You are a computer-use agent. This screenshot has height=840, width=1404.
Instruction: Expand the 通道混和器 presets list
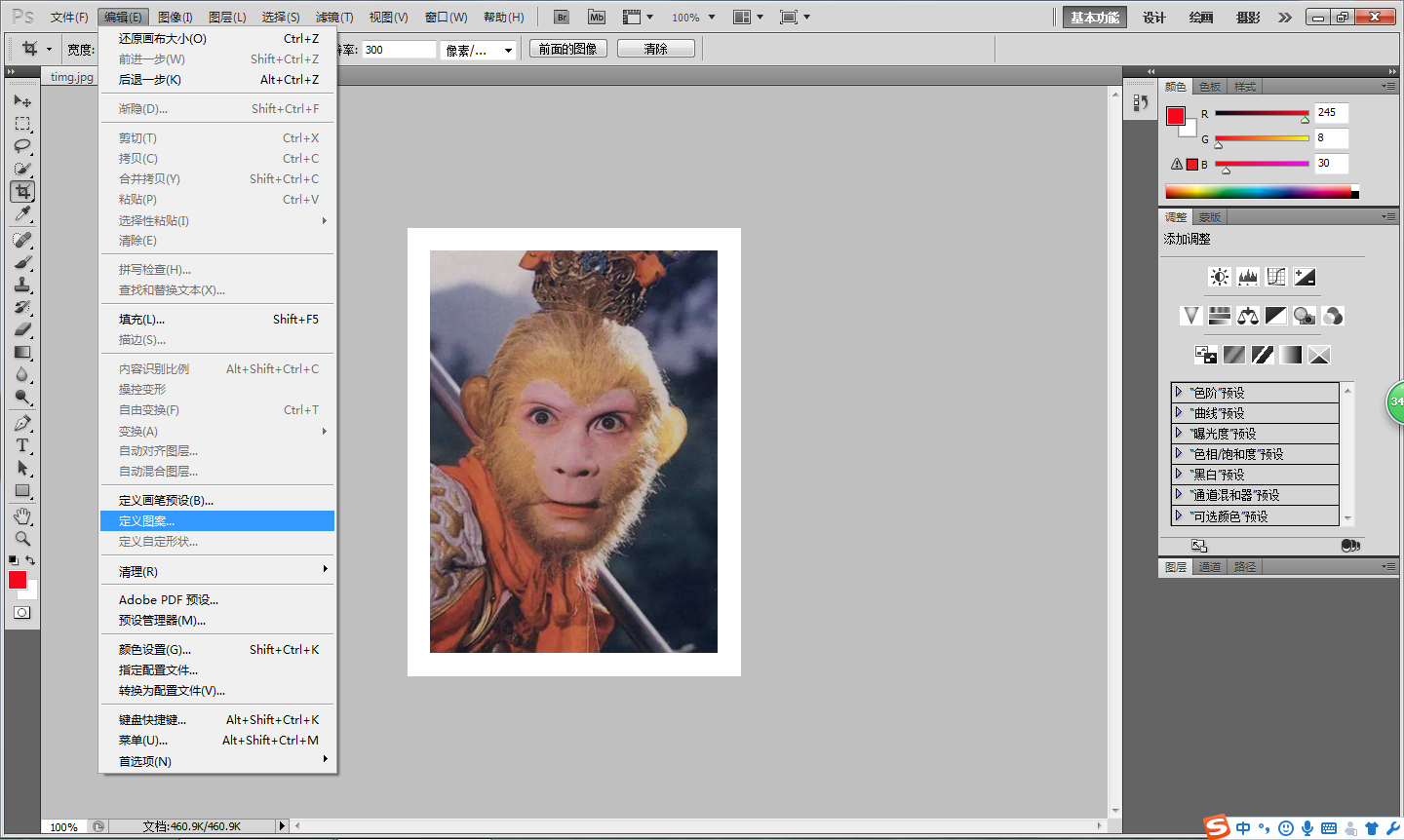point(1179,494)
